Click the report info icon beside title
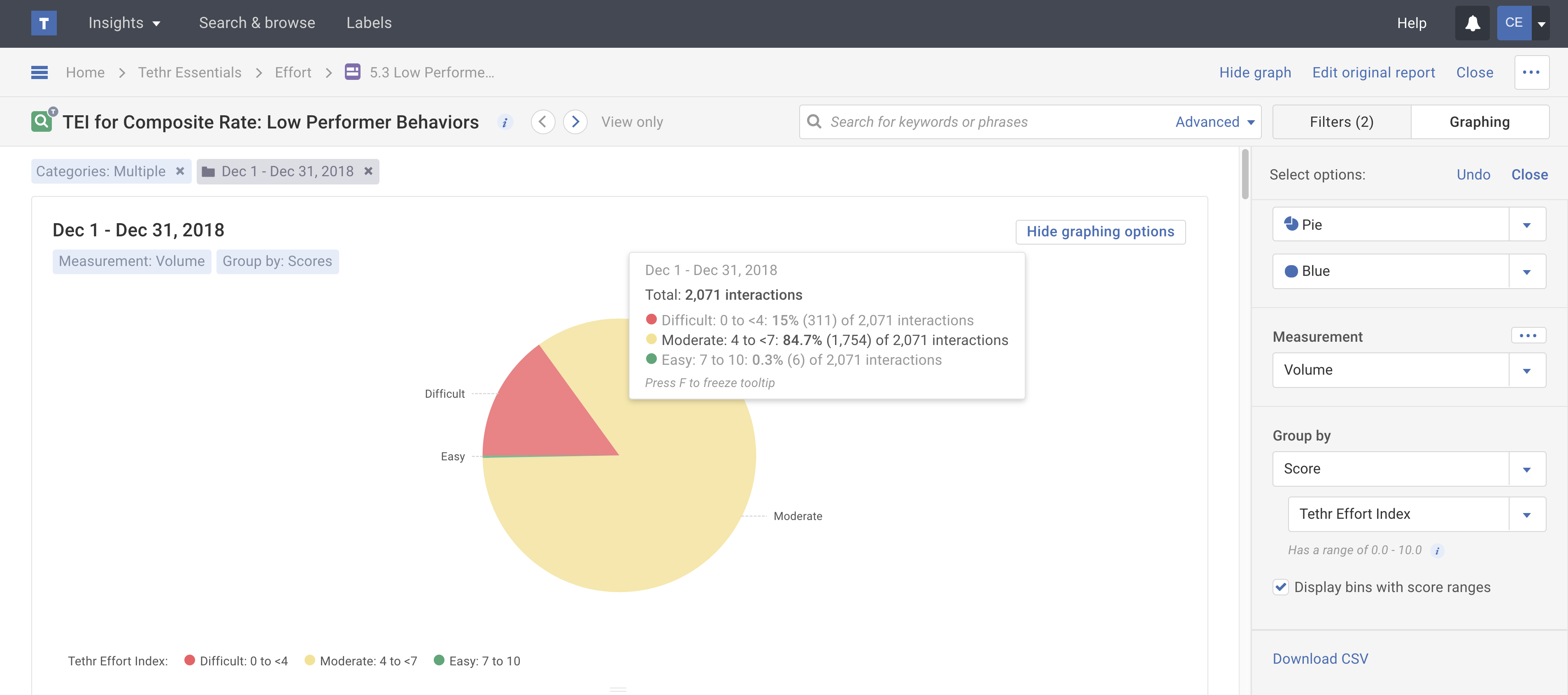This screenshot has width=1568, height=695. point(505,122)
